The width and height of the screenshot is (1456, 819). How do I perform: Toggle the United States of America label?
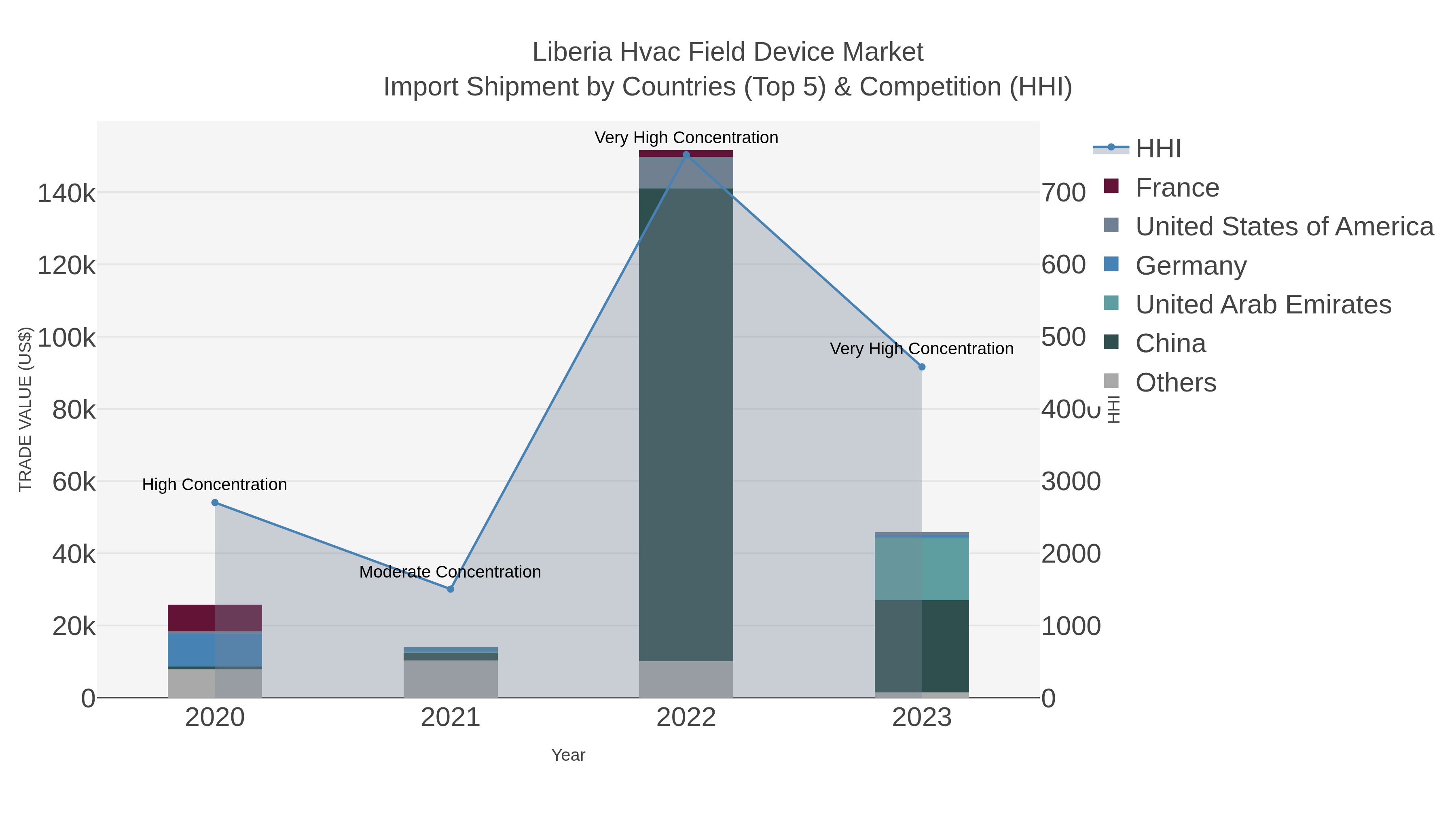[1285, 226]
